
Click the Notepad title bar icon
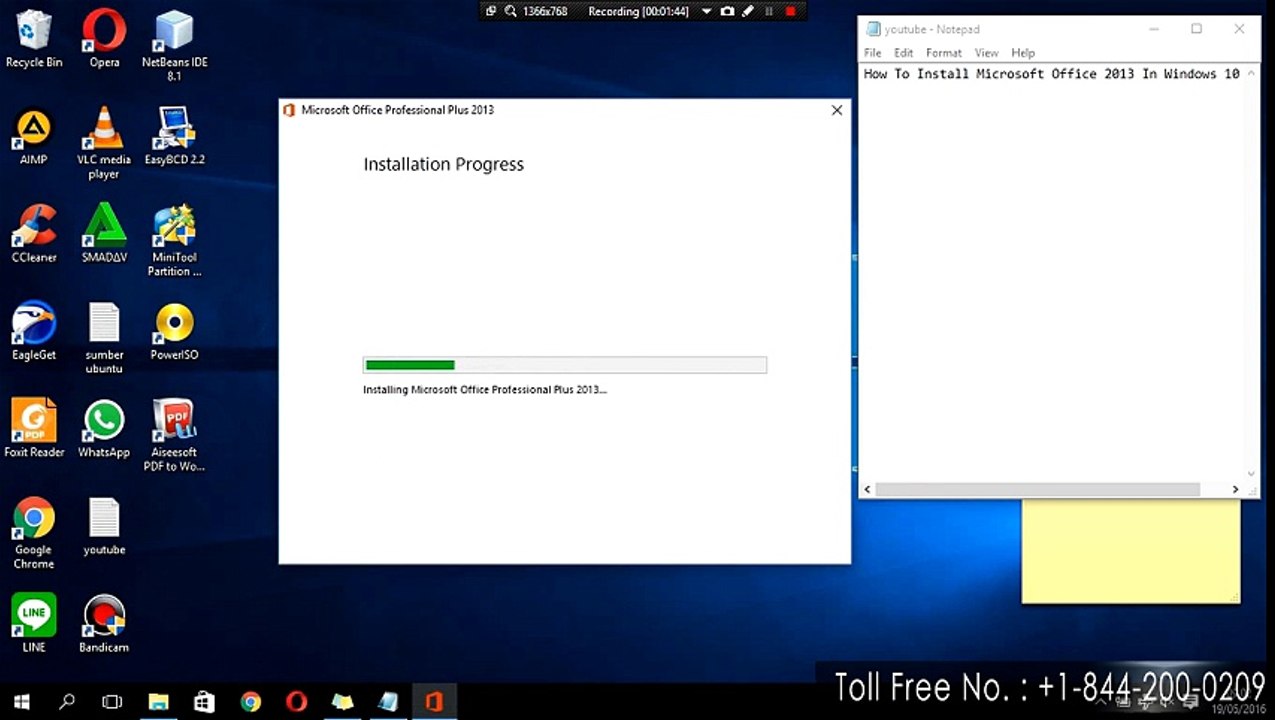(873, 29)
